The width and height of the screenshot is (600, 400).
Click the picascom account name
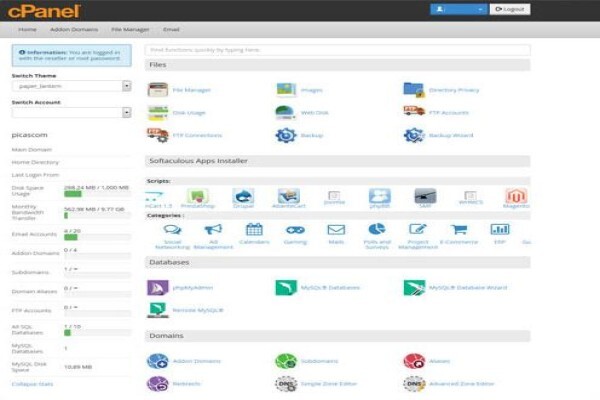pos(29,135)
